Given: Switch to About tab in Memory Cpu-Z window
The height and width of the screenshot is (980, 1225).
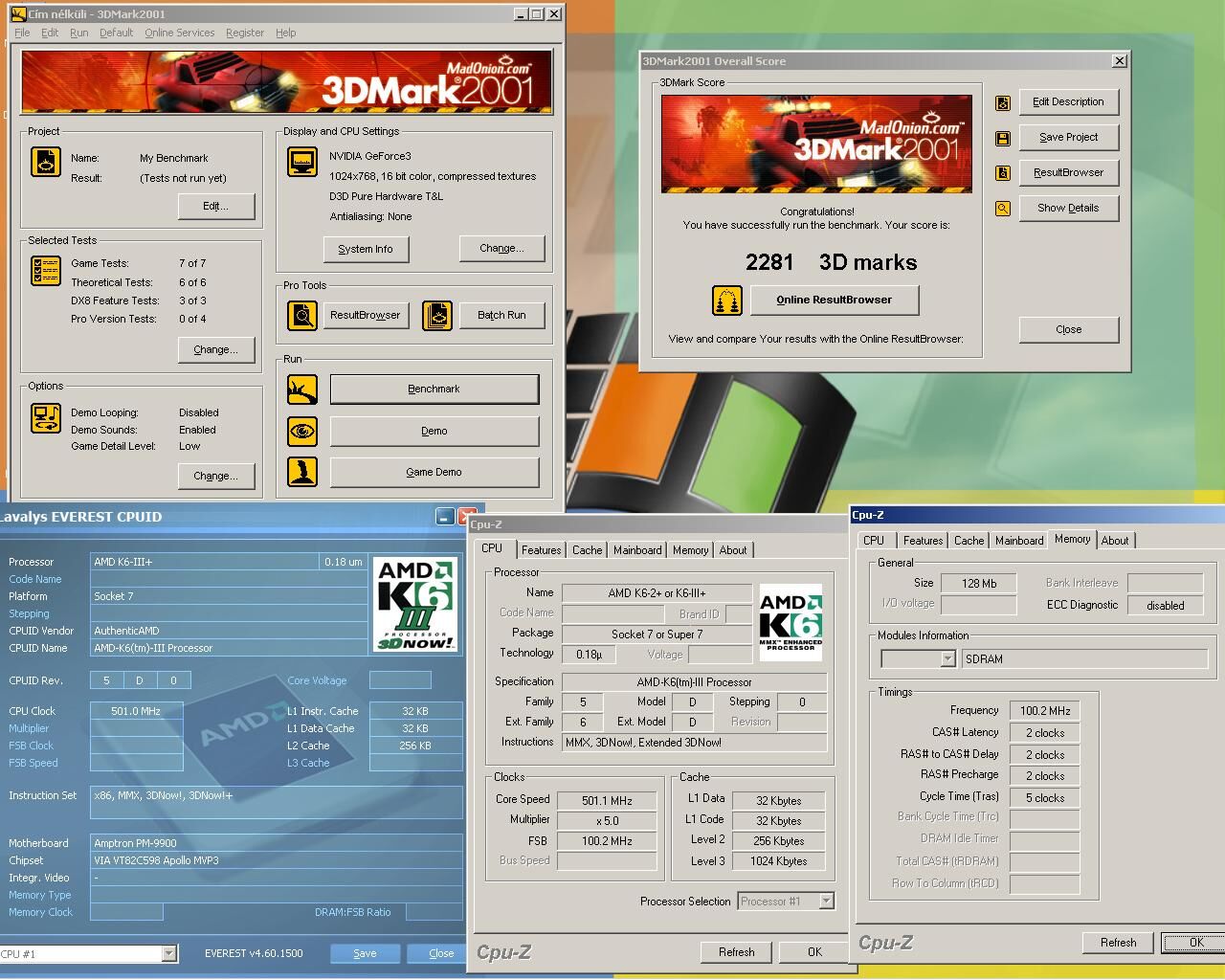Looking at the screenshot, I should pos(1115,541).
